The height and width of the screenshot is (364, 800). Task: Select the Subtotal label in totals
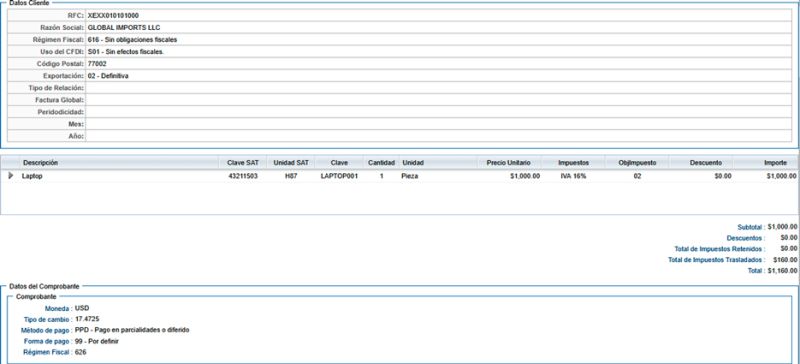pyautogui.click(x=751, y=227)
